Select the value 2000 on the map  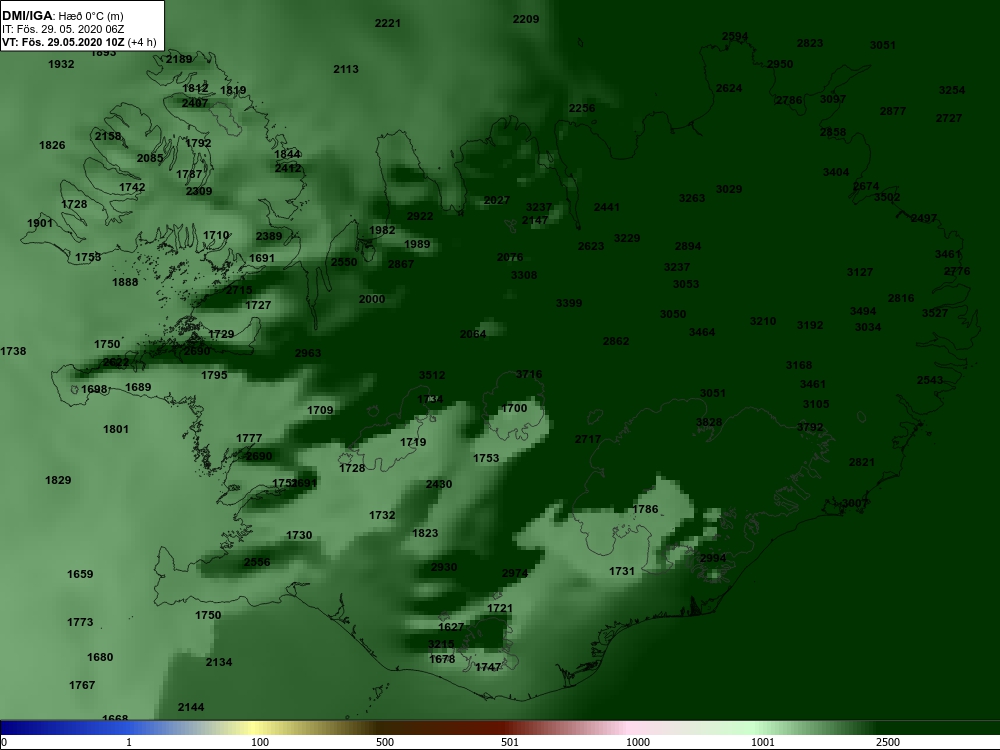tap(372, 299)
